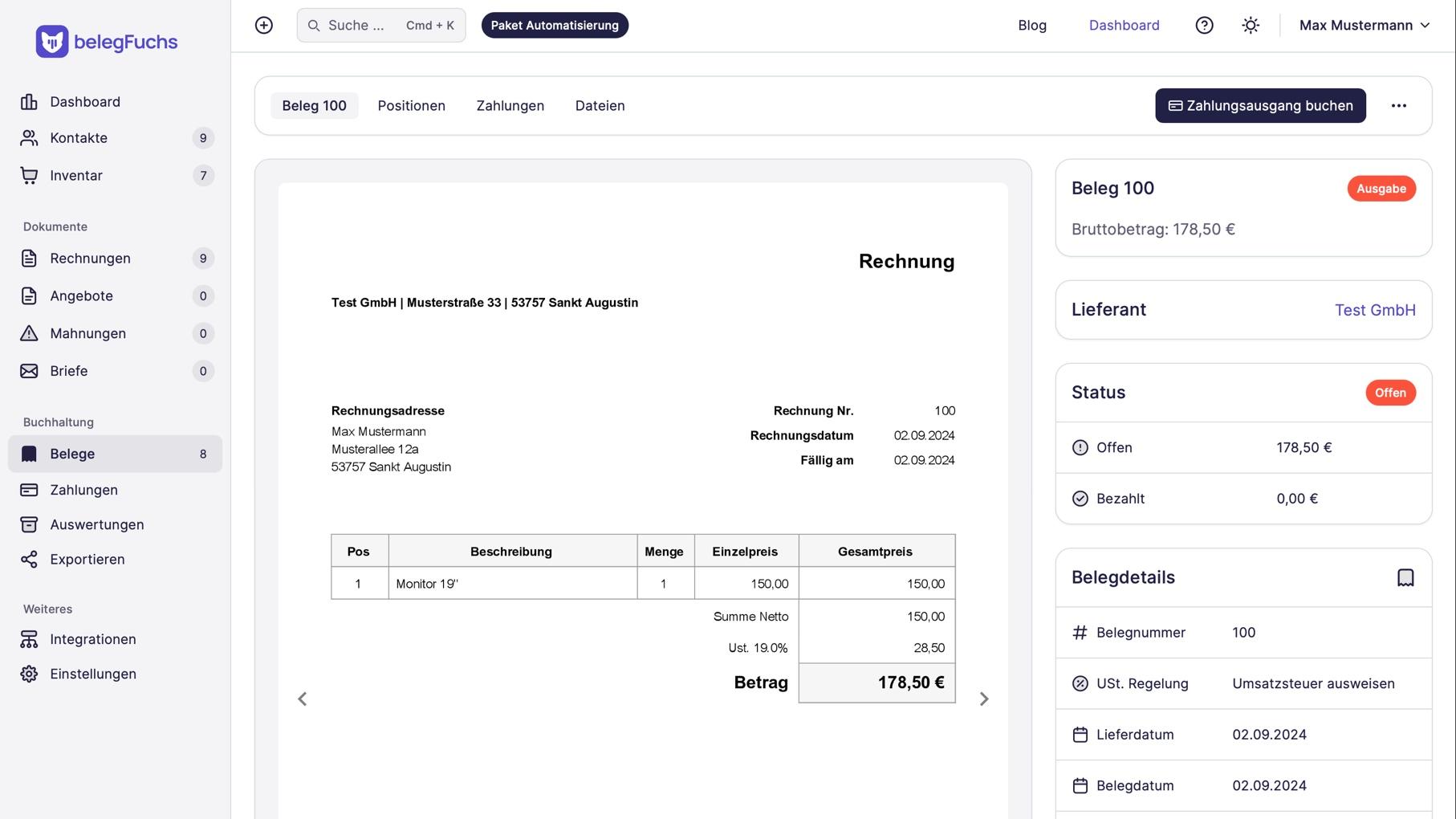Click the Offen exclamation circle icon
Screen dimensions: 1456x819
[1080, 447]
